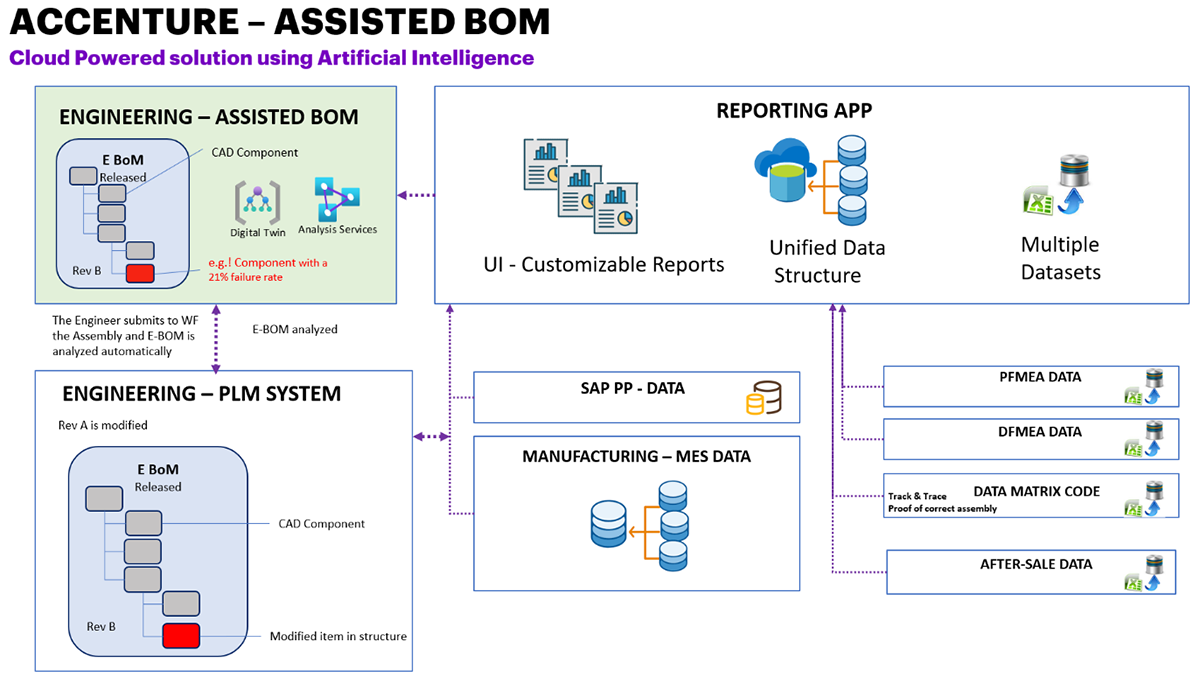1200x677 pixels.
Task: Select top-level gray node in PLM E BoM
Action: pos(105,497)
